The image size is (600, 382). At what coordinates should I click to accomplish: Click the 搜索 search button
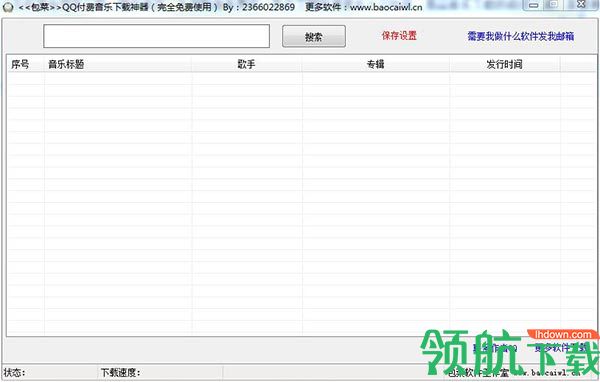point(314,36)
